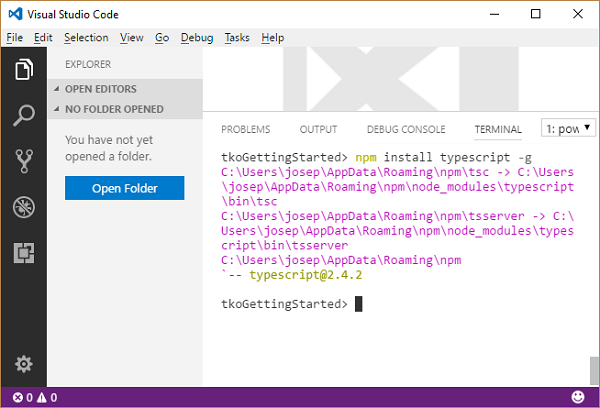Screen dimensions: 600x408
Task: Open the Manage gear icon
Action: point(24,364)
